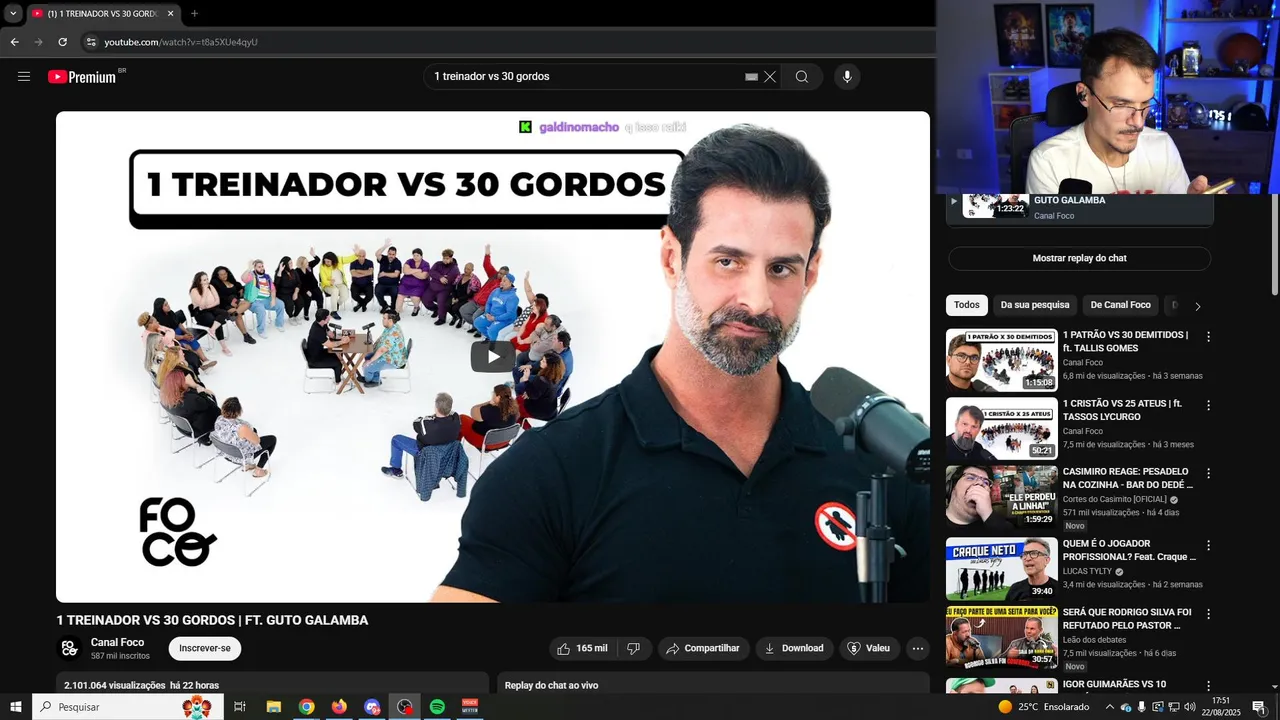Open the Canal Foco channel name link
This screenshot has width=1280, height=720.
[x=117, y=642]
